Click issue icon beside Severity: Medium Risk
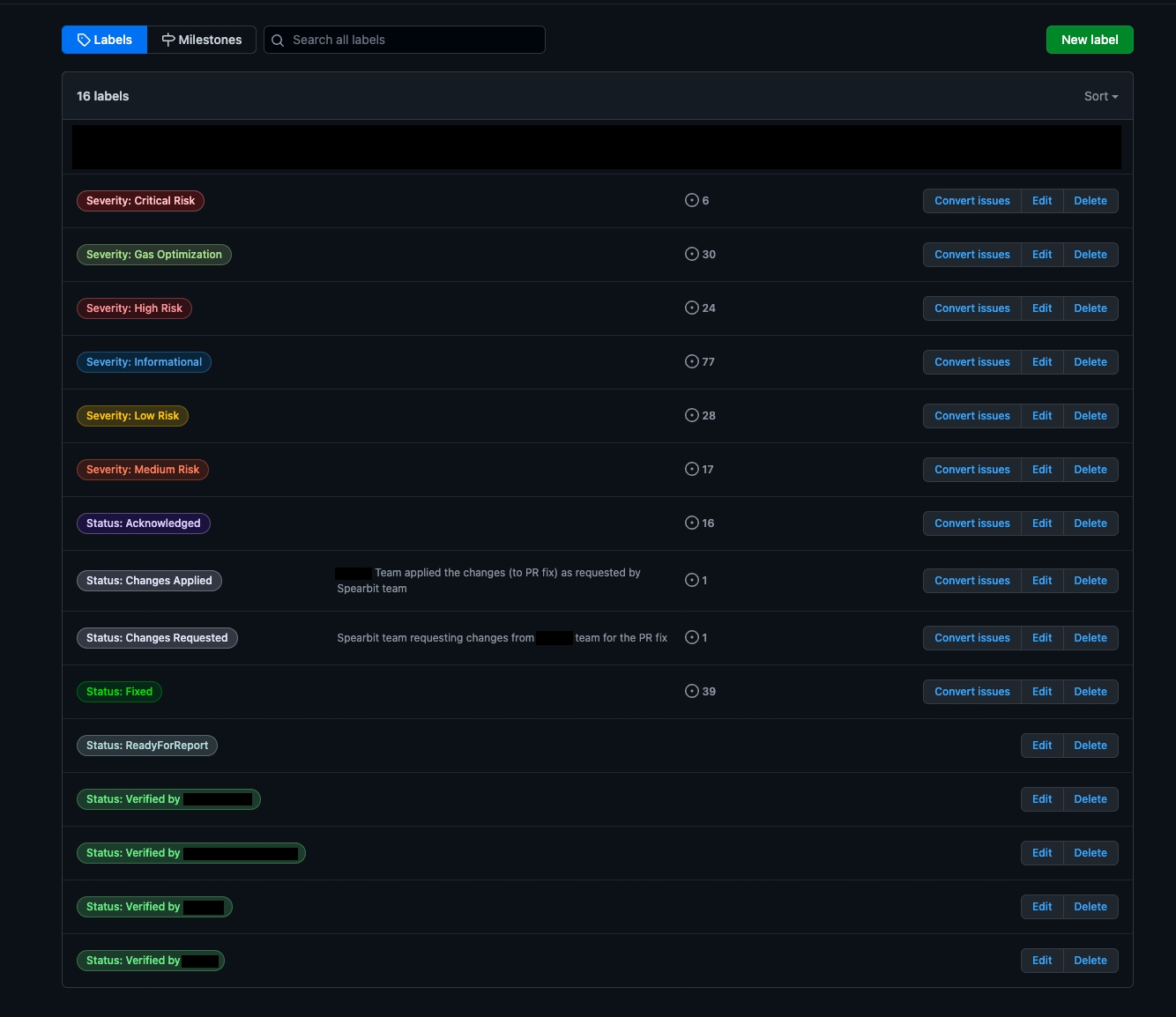1176x1017 pixels. 692,469
